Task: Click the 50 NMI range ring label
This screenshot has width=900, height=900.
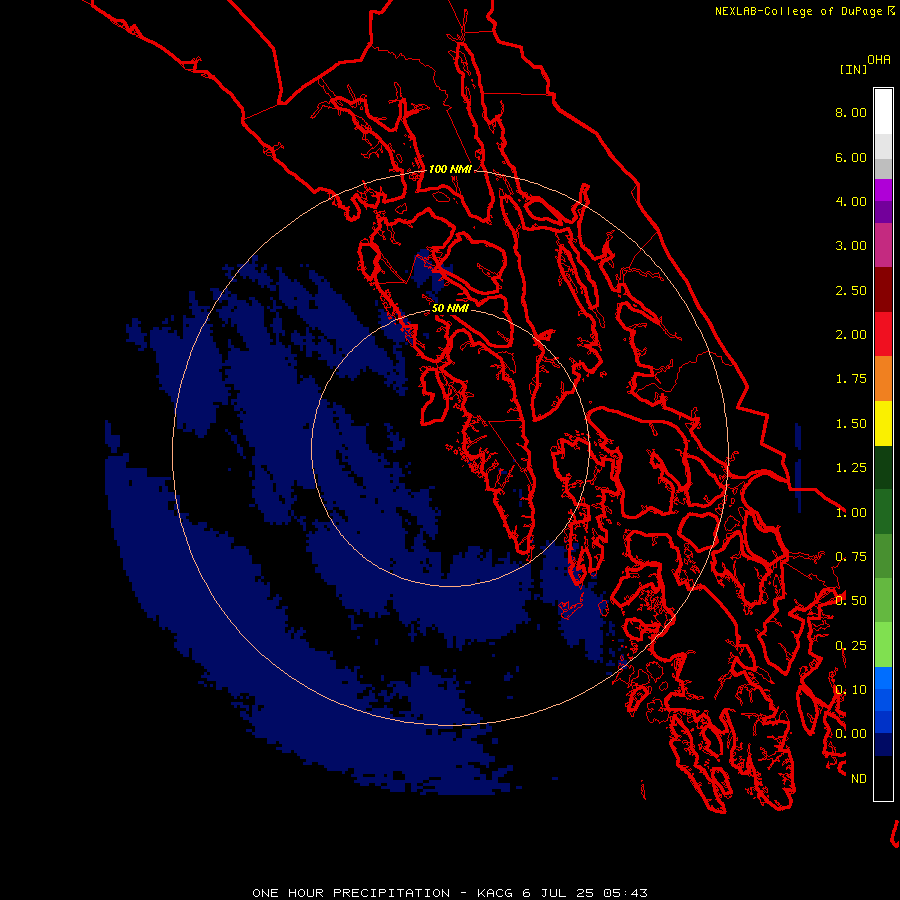Action: click(x=450, y=308)
